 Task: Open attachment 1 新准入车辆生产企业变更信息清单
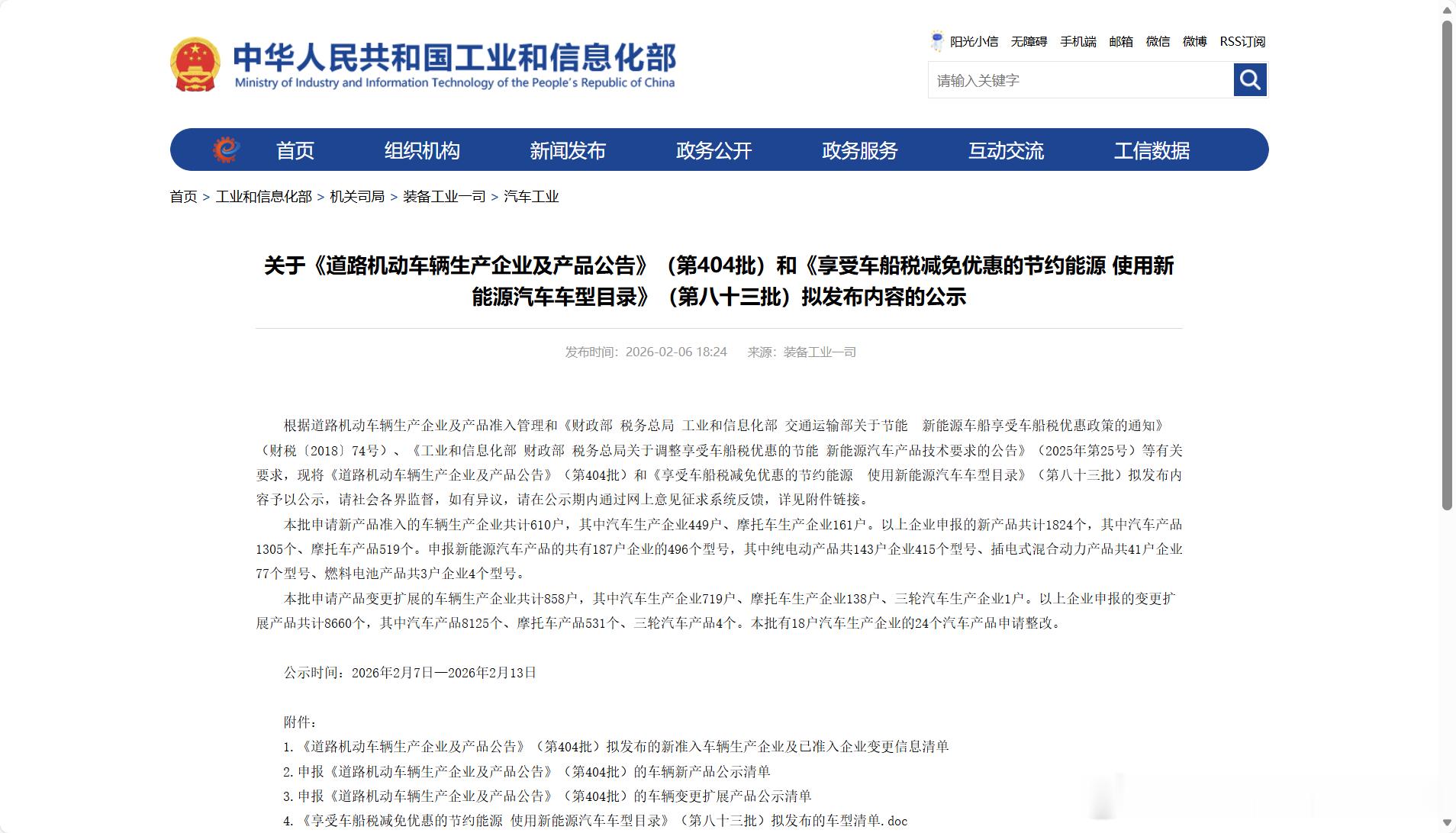(x=616, y=747)
